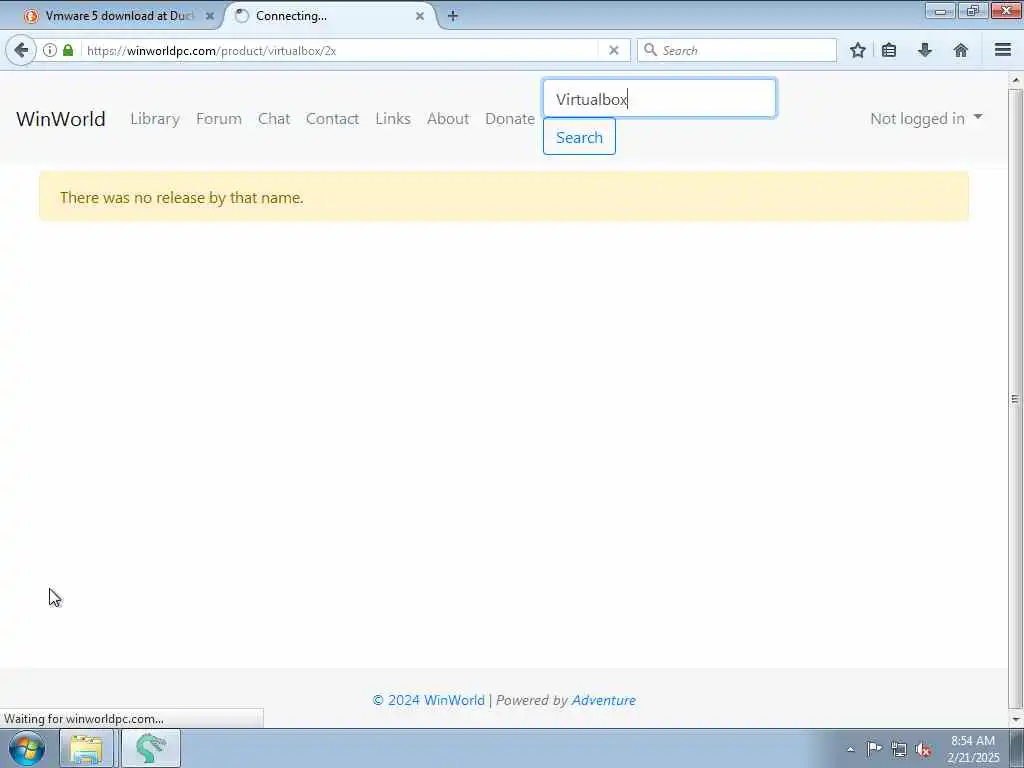Viewport: 1024px width, 768px height.
Task: Click the green padlock security icon
Action: tap(68, 50)
